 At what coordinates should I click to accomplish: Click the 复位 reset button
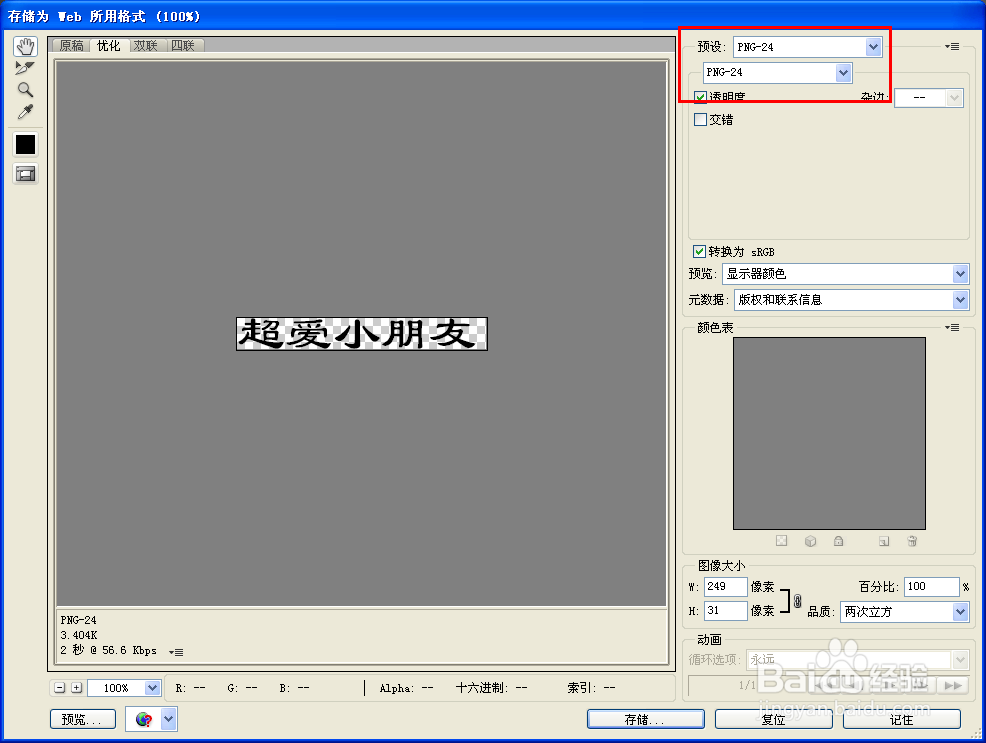[x=773, y=719]
